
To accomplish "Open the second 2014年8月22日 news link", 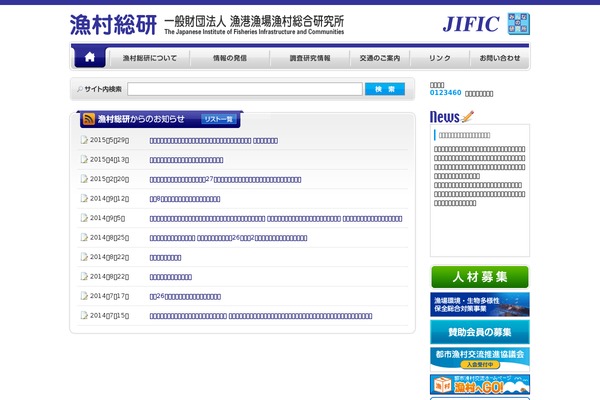I will point(171,277).
